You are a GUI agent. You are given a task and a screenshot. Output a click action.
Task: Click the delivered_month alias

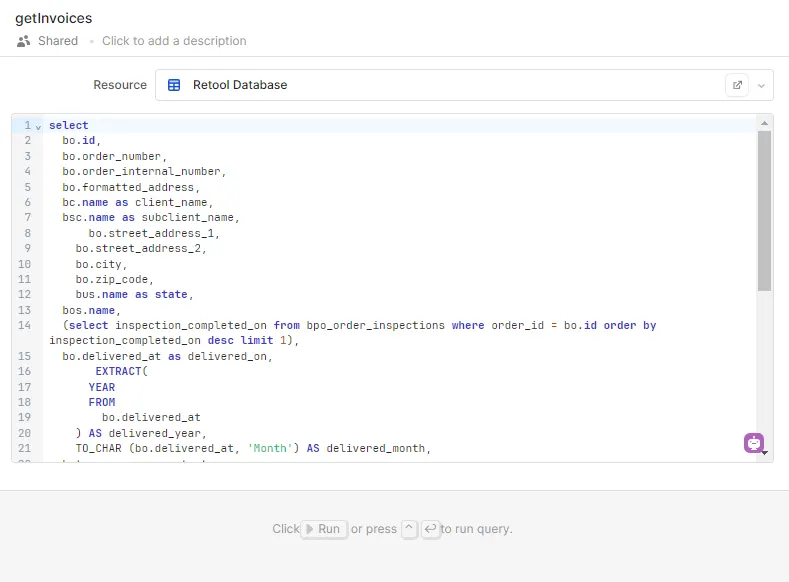pos(376,448)
